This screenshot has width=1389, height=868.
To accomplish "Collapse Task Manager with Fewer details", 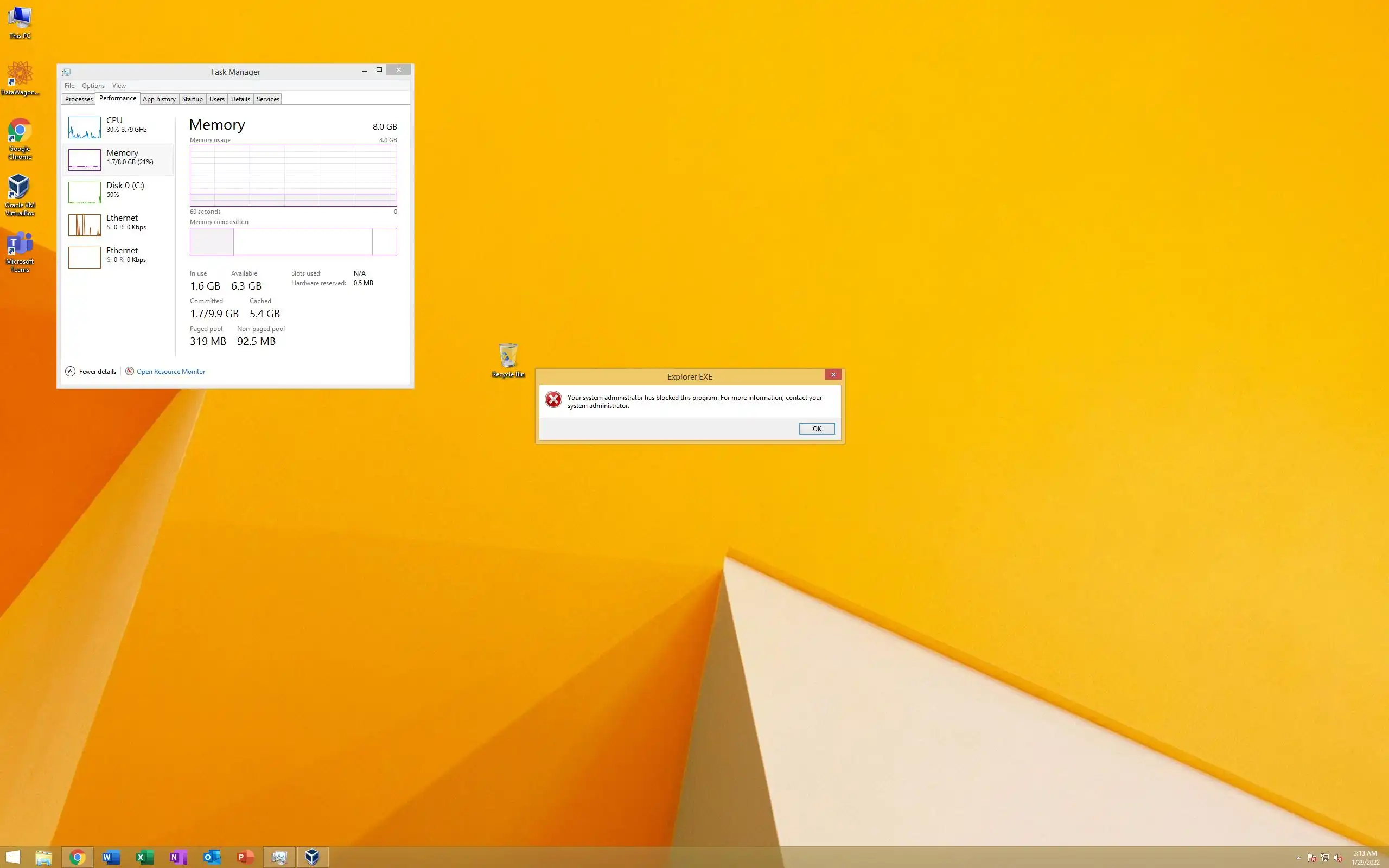I will 91,372.
